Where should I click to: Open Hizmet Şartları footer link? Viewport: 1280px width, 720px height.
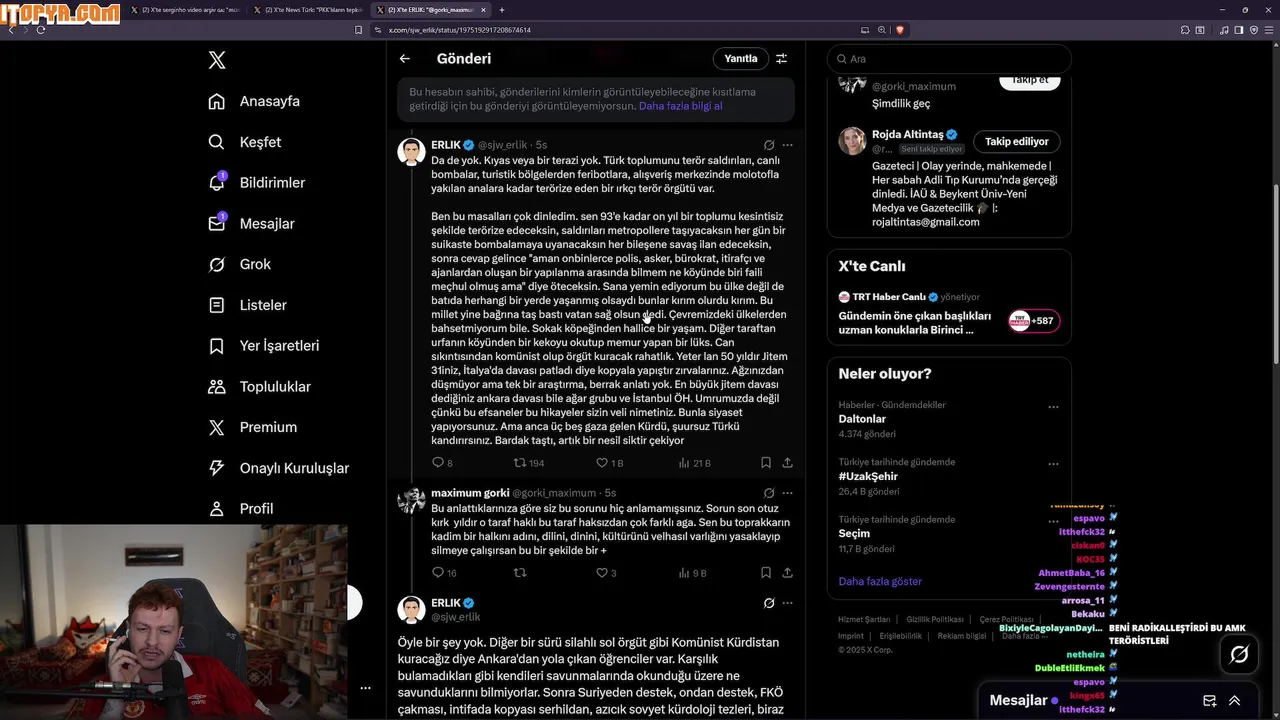pyautogui.click(x=864, y=620)
